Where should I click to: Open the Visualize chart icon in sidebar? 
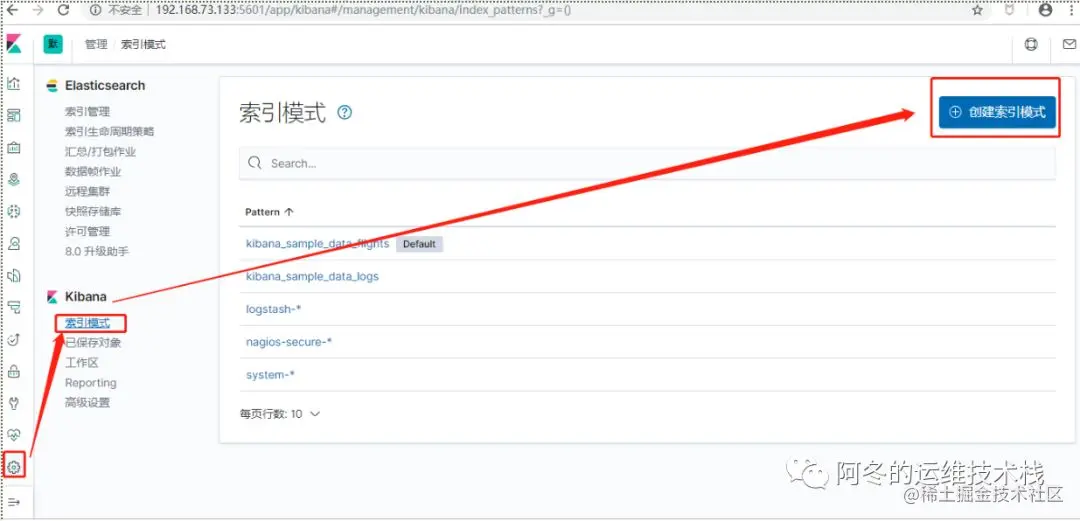[x=14, y=83]
